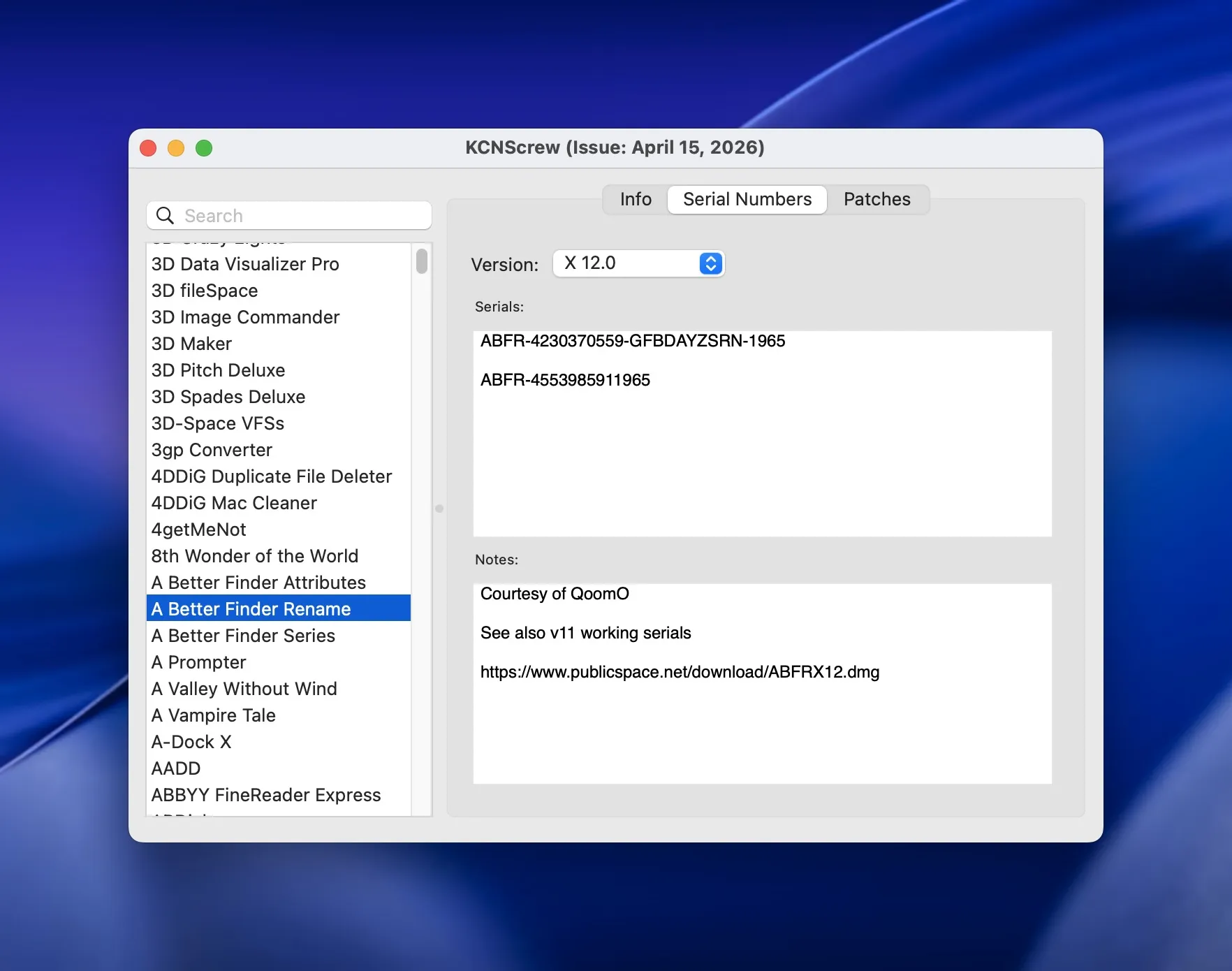The width and height of the screenshot is (1232, 971).
Task: Select 3D Data Visualizer Pro in list
Action: 279,264
